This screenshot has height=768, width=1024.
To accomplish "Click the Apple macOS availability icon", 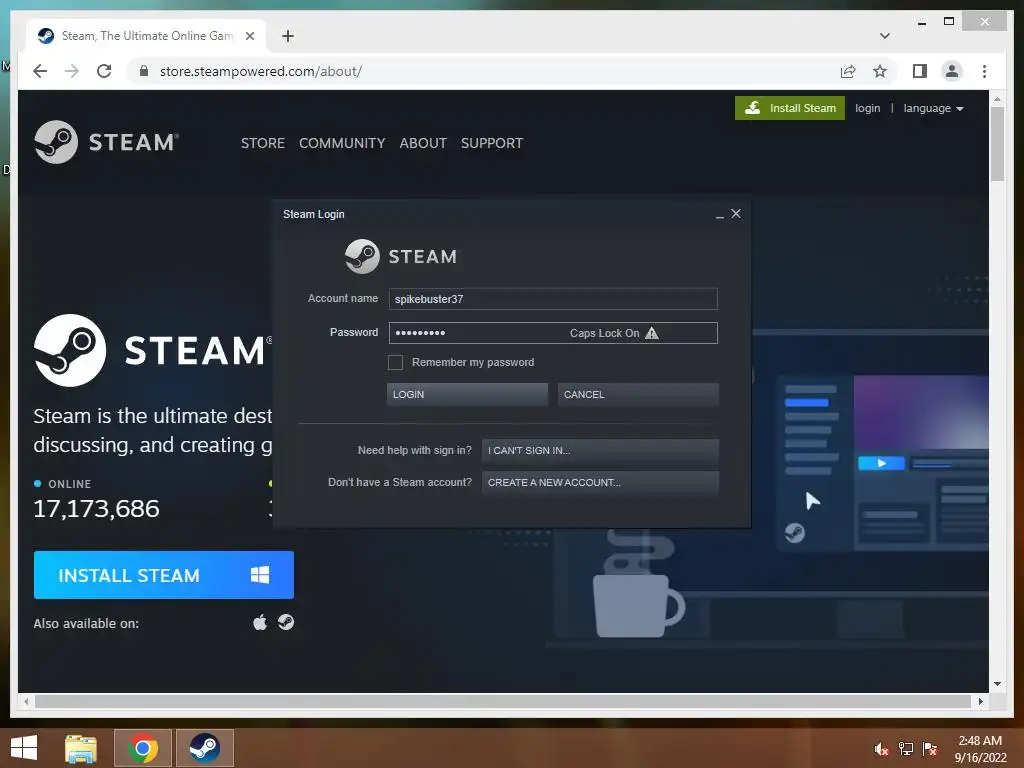I will point(260,622).
